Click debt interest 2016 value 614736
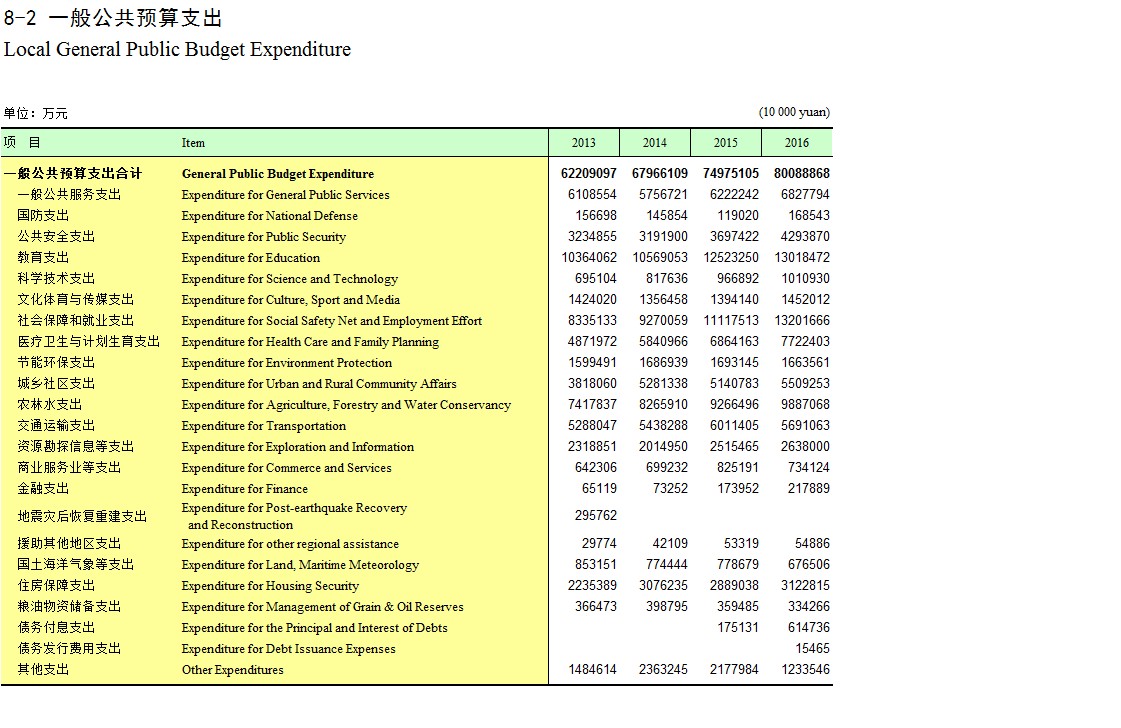 (x=809, y=628)
